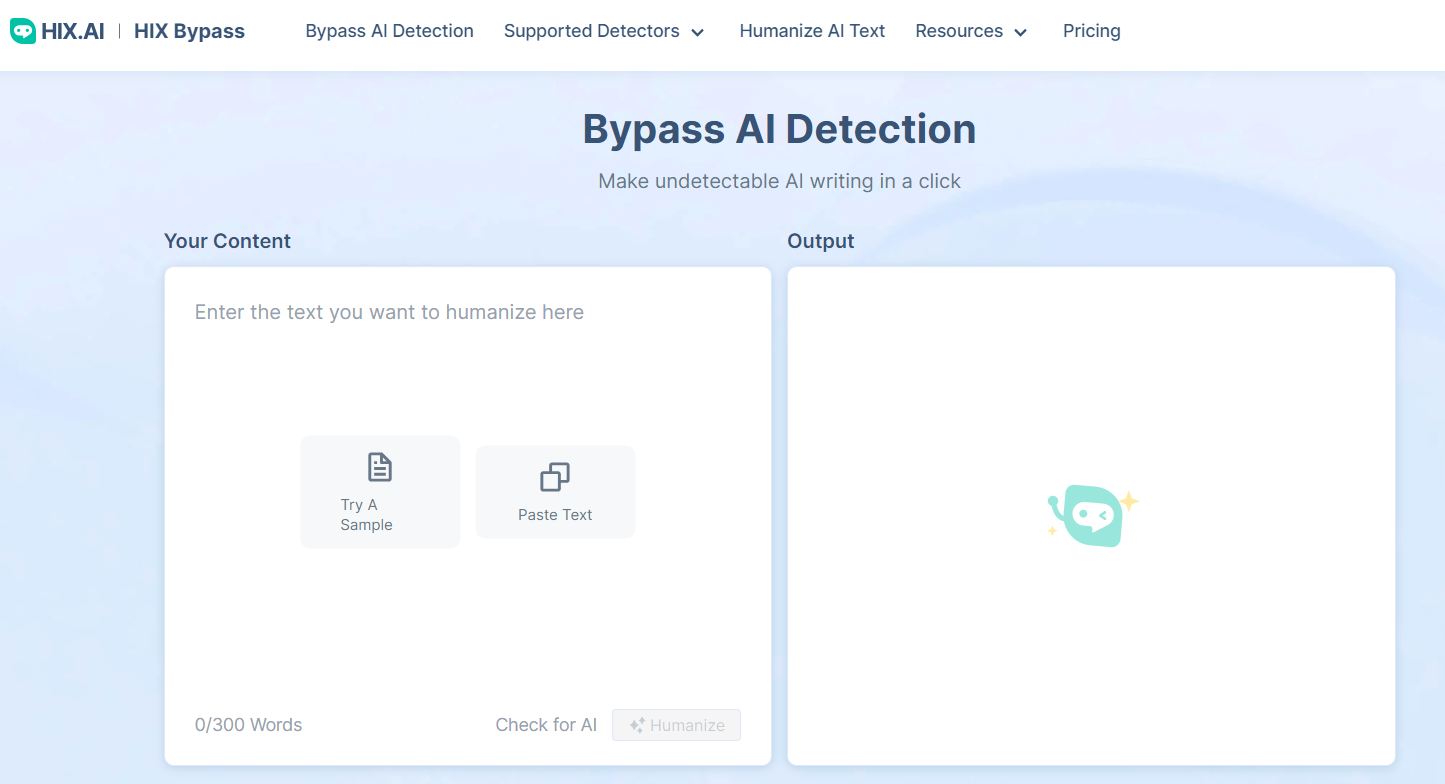The image size is (1445, 784).
Task: Click the sparkle icon on the Humanize button
Action: click(636, 724)
